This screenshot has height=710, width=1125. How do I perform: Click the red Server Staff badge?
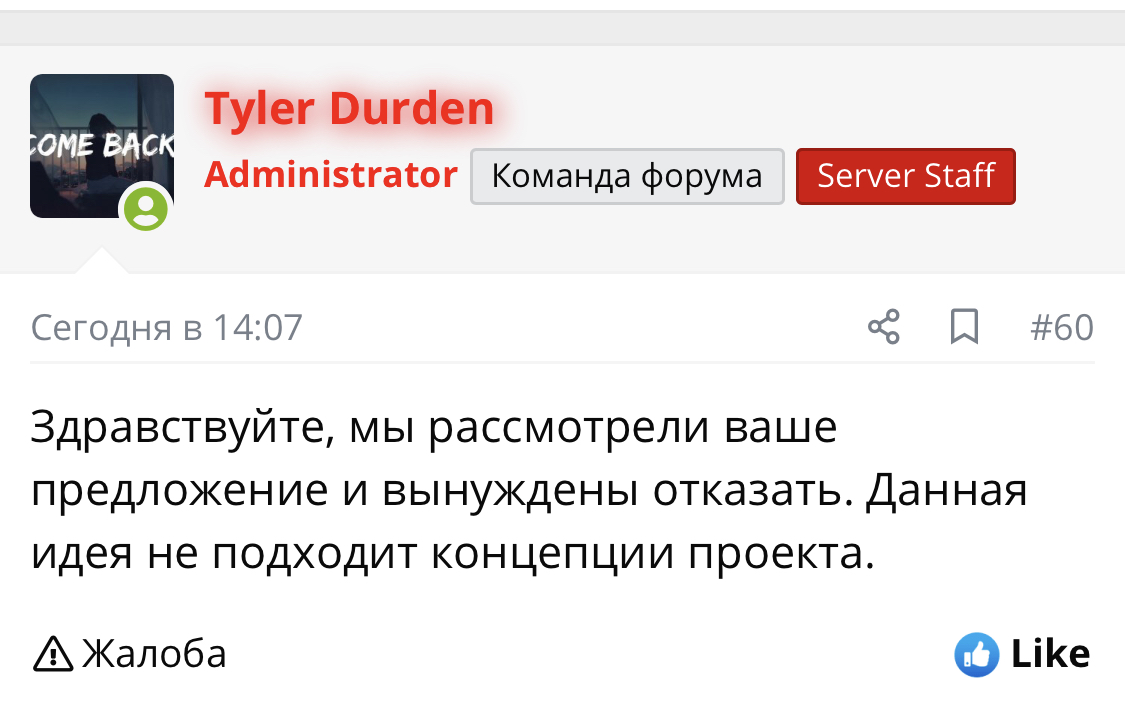tap(905, 177)
